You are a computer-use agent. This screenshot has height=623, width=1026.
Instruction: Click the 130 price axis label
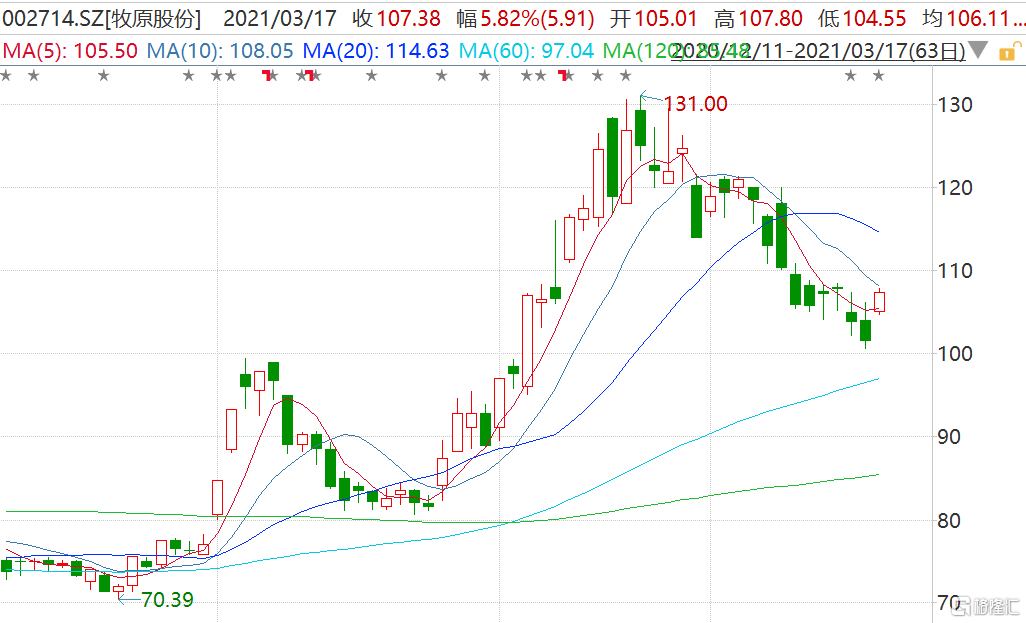pos(955,105)
